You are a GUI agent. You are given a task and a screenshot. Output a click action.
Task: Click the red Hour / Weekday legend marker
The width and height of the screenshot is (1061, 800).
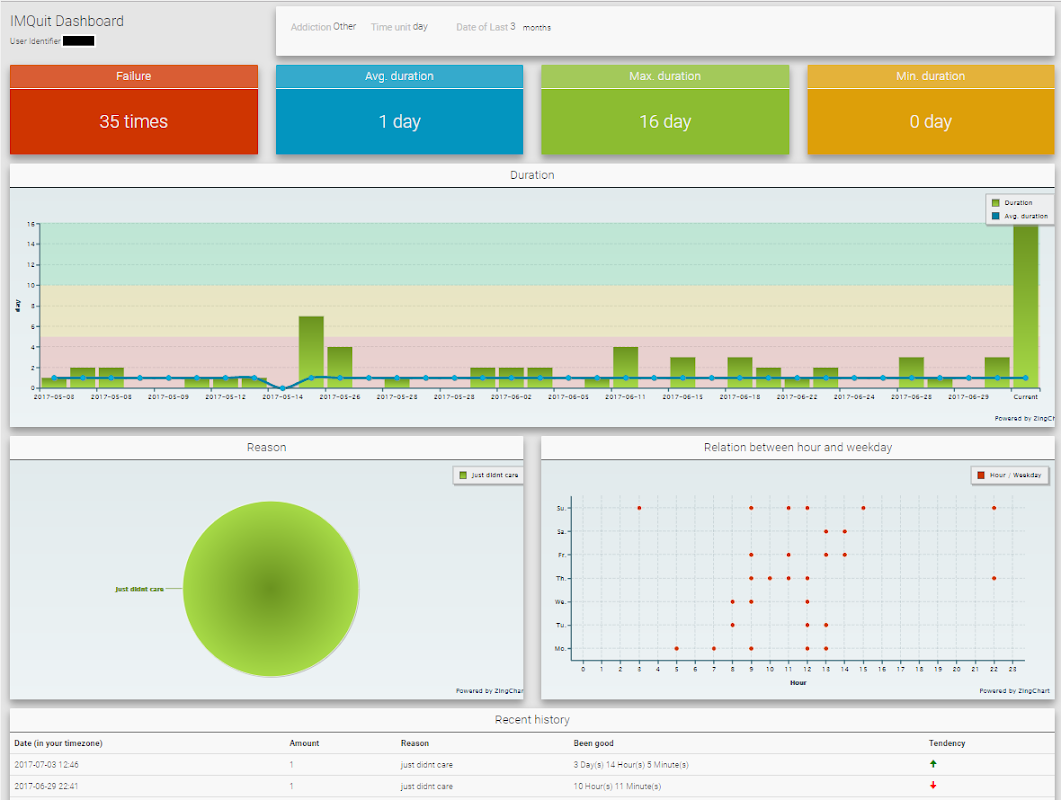pos(980,475)
